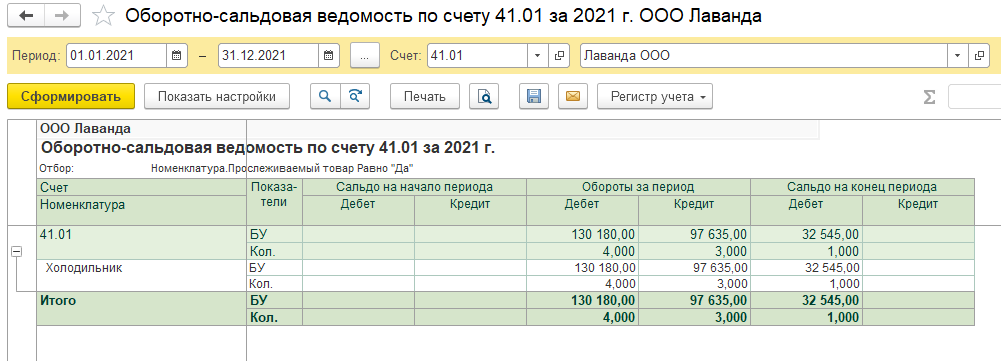Edit the end period date field
Viewport: 1001px width, 361px height.
pos(269,56)
